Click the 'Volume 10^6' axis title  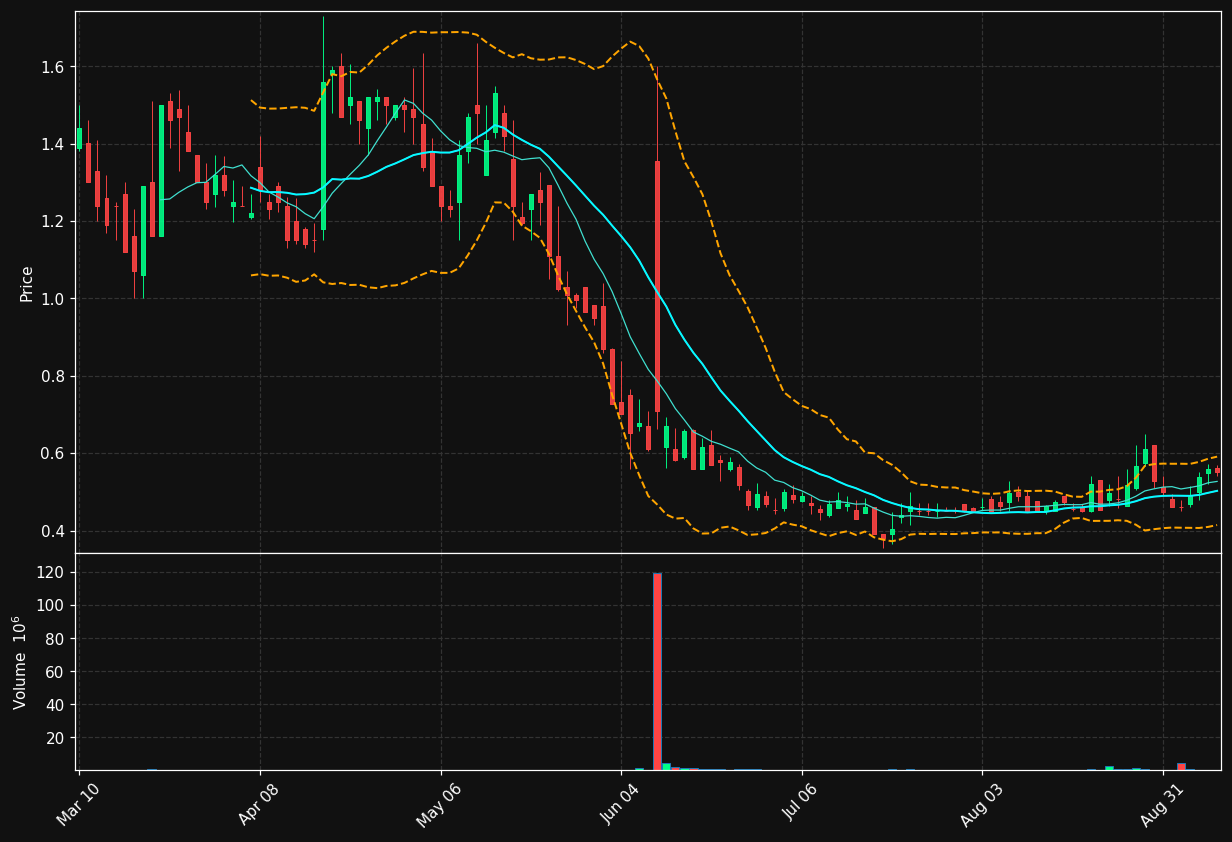click(20, 662)
